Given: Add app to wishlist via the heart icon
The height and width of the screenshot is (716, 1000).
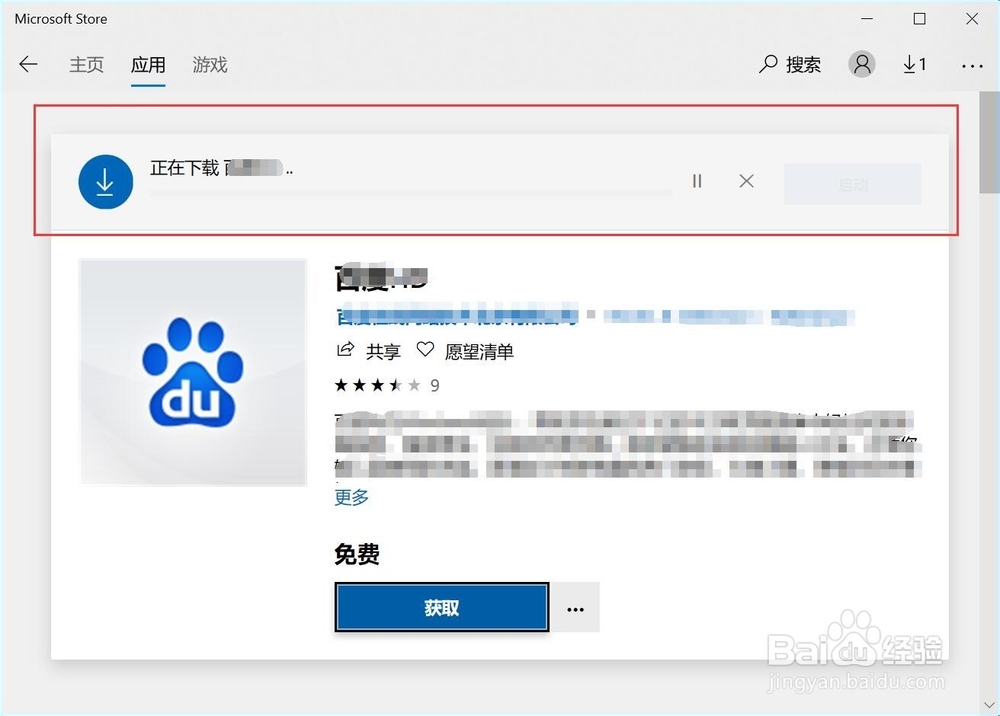Looking at the screenshot, I should tap(425, 350).
